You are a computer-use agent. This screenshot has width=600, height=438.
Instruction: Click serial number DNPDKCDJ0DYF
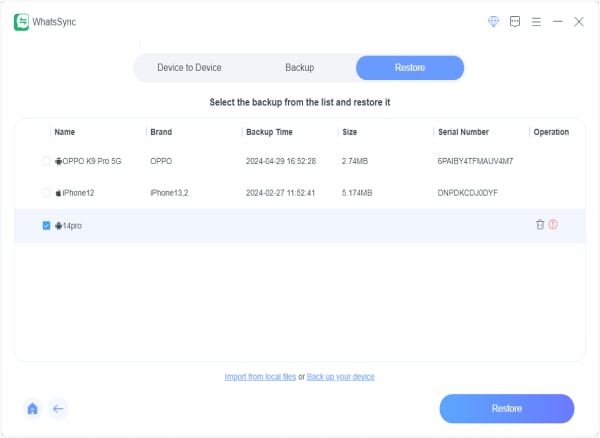click(x=468, y=193)
